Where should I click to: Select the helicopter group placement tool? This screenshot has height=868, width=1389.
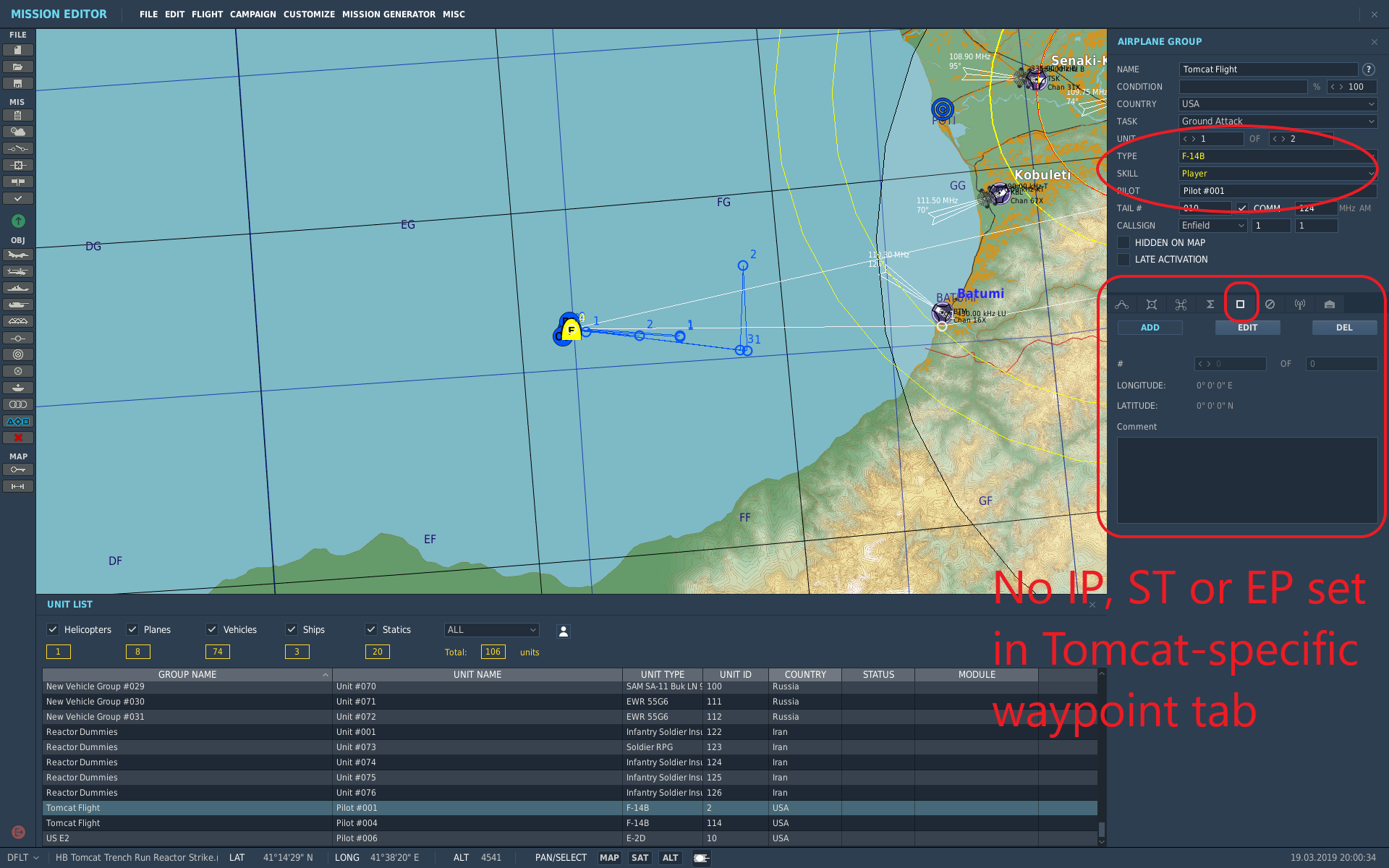(x=18, y=271)
